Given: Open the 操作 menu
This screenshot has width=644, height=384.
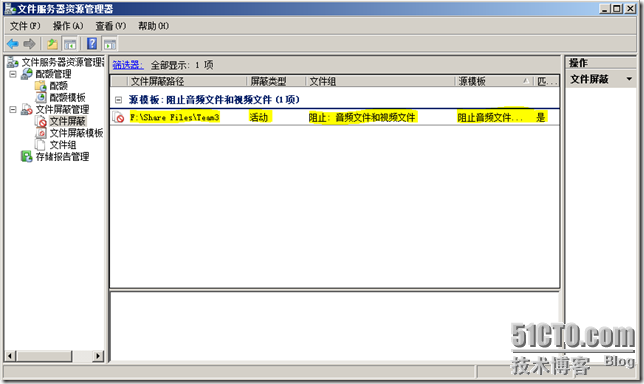Looking at the screenshot, I should tap(68, 26).
